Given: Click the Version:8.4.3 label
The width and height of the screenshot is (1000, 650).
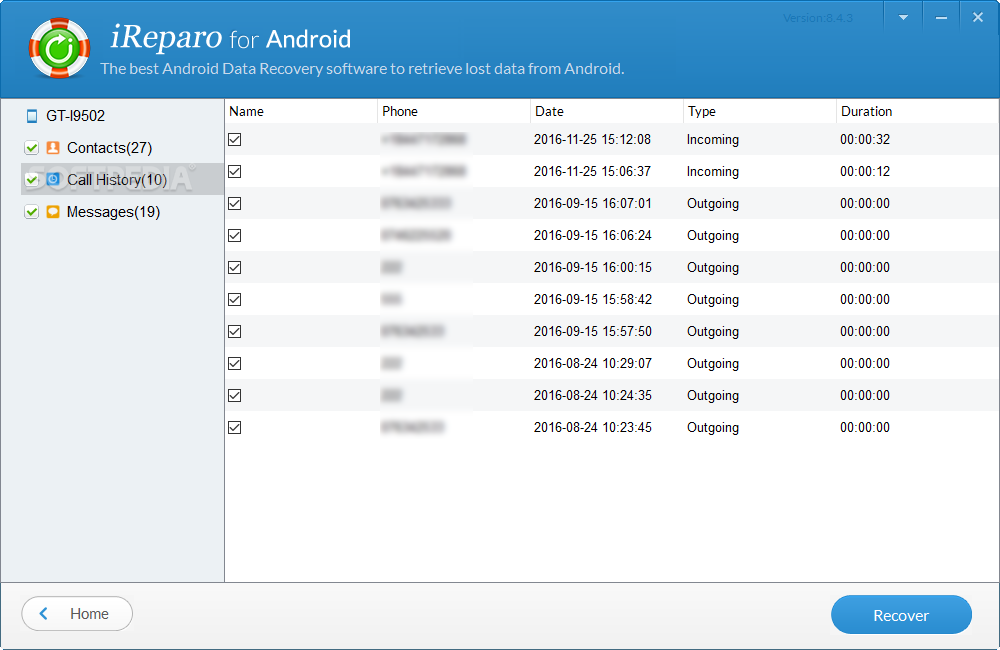Looking at the screenshot, I should coord(818,18).
